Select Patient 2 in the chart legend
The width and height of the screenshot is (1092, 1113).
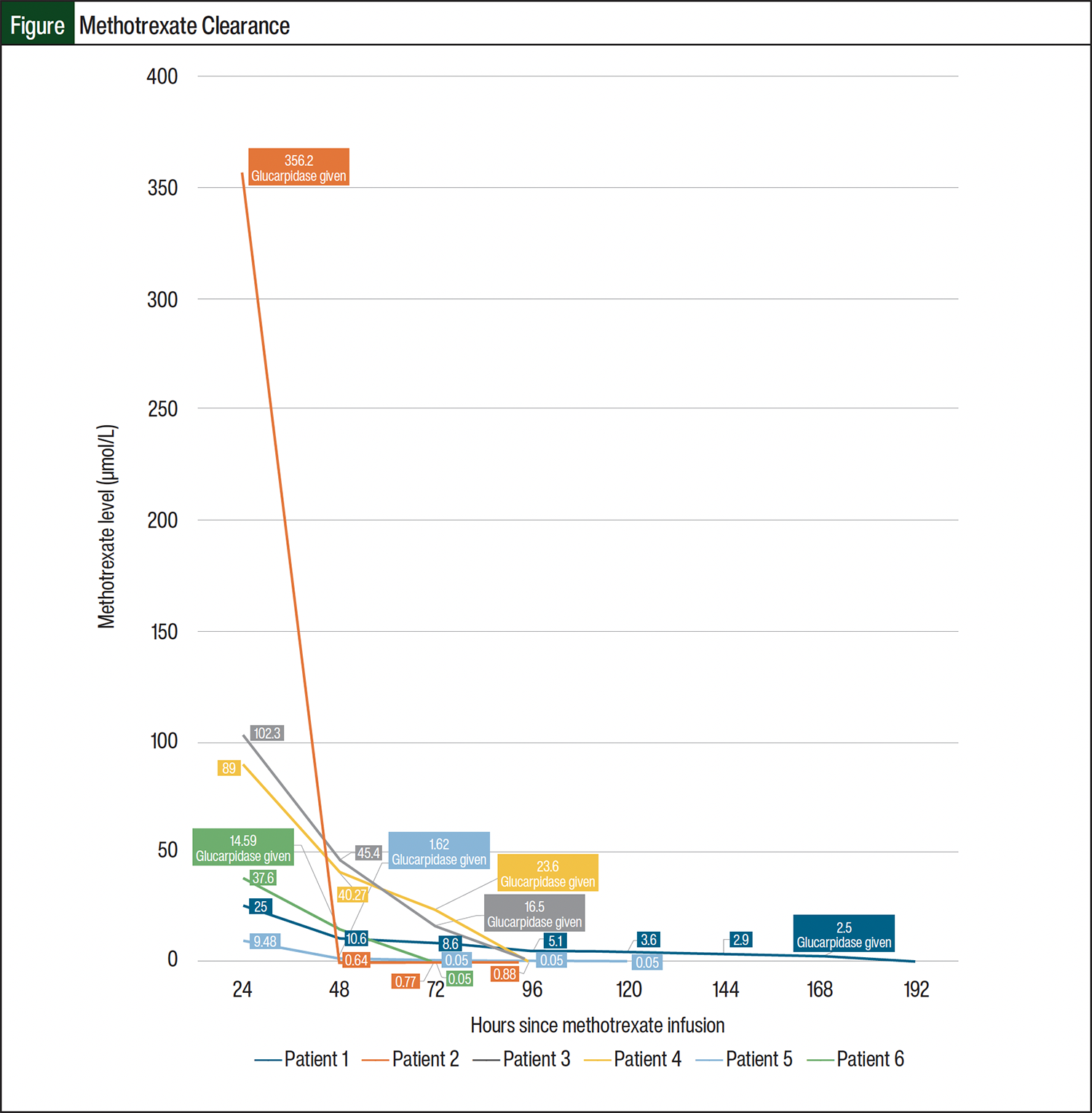click(x=411, y=1059)
